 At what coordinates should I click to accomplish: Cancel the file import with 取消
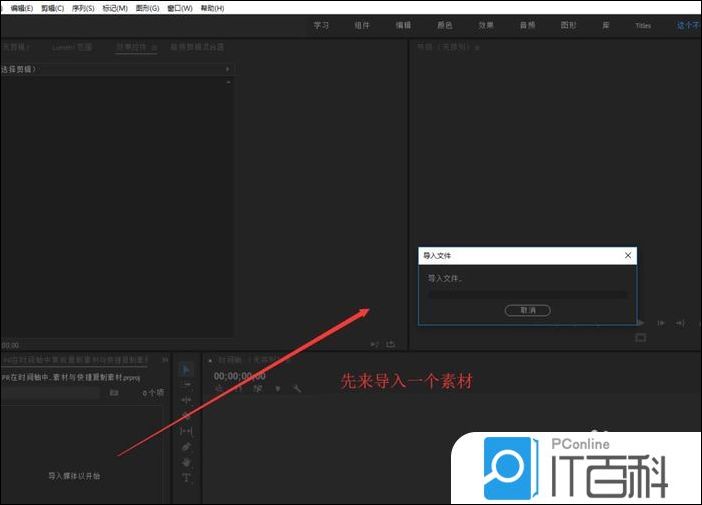[527, 310]
